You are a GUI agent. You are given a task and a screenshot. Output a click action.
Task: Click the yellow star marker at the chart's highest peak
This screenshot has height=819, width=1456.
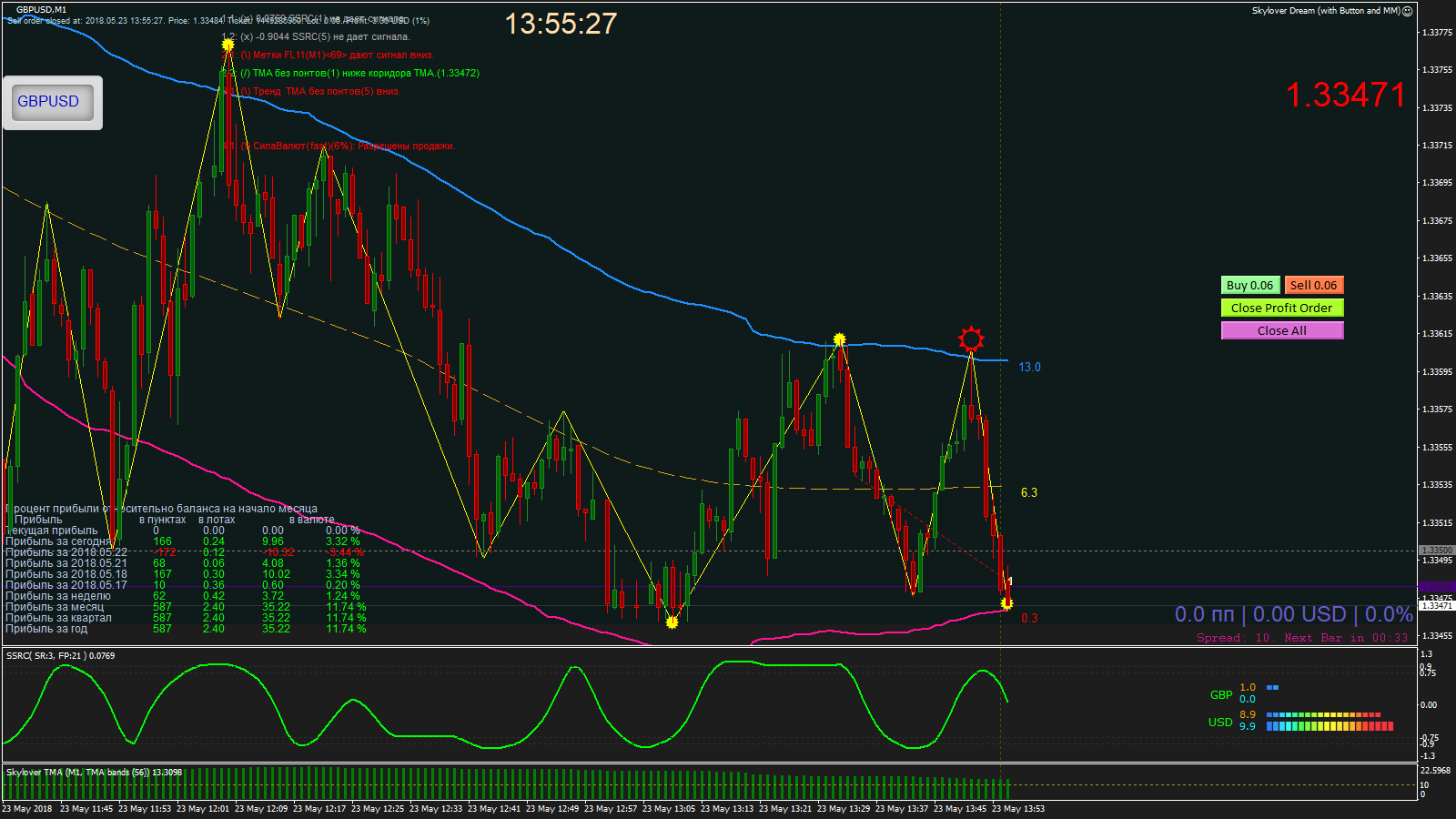[227, 45]
